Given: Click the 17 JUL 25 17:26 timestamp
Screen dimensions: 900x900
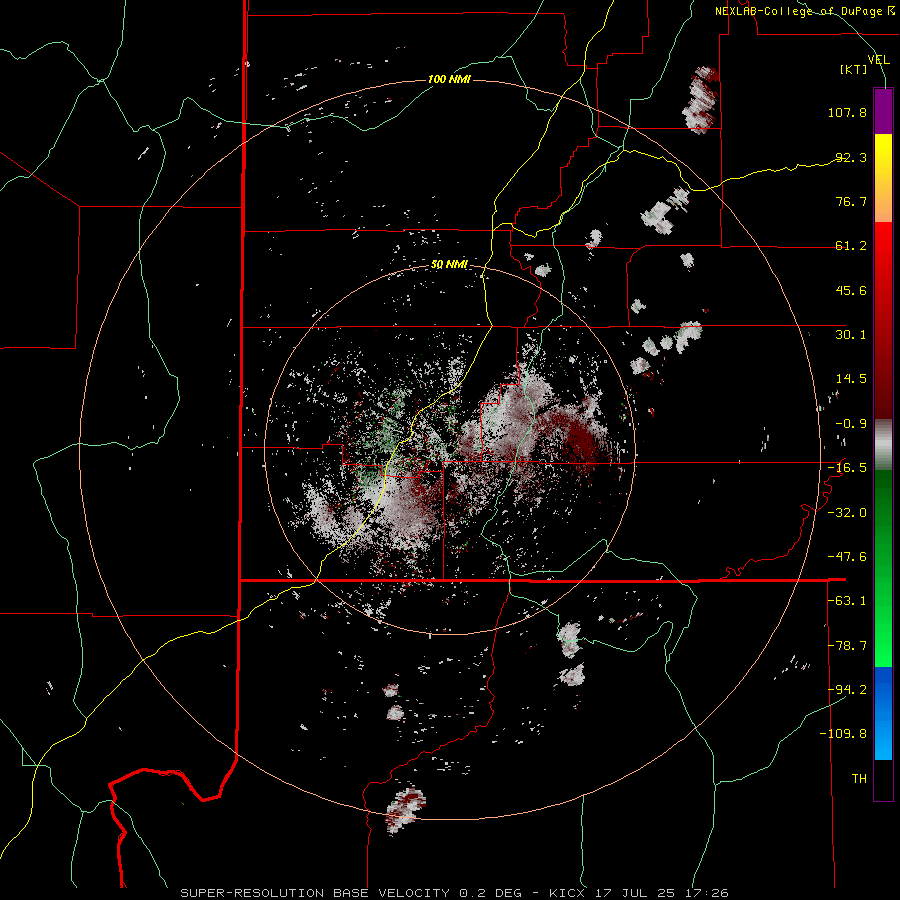Looking at the screenshot, I should [662, 893].
